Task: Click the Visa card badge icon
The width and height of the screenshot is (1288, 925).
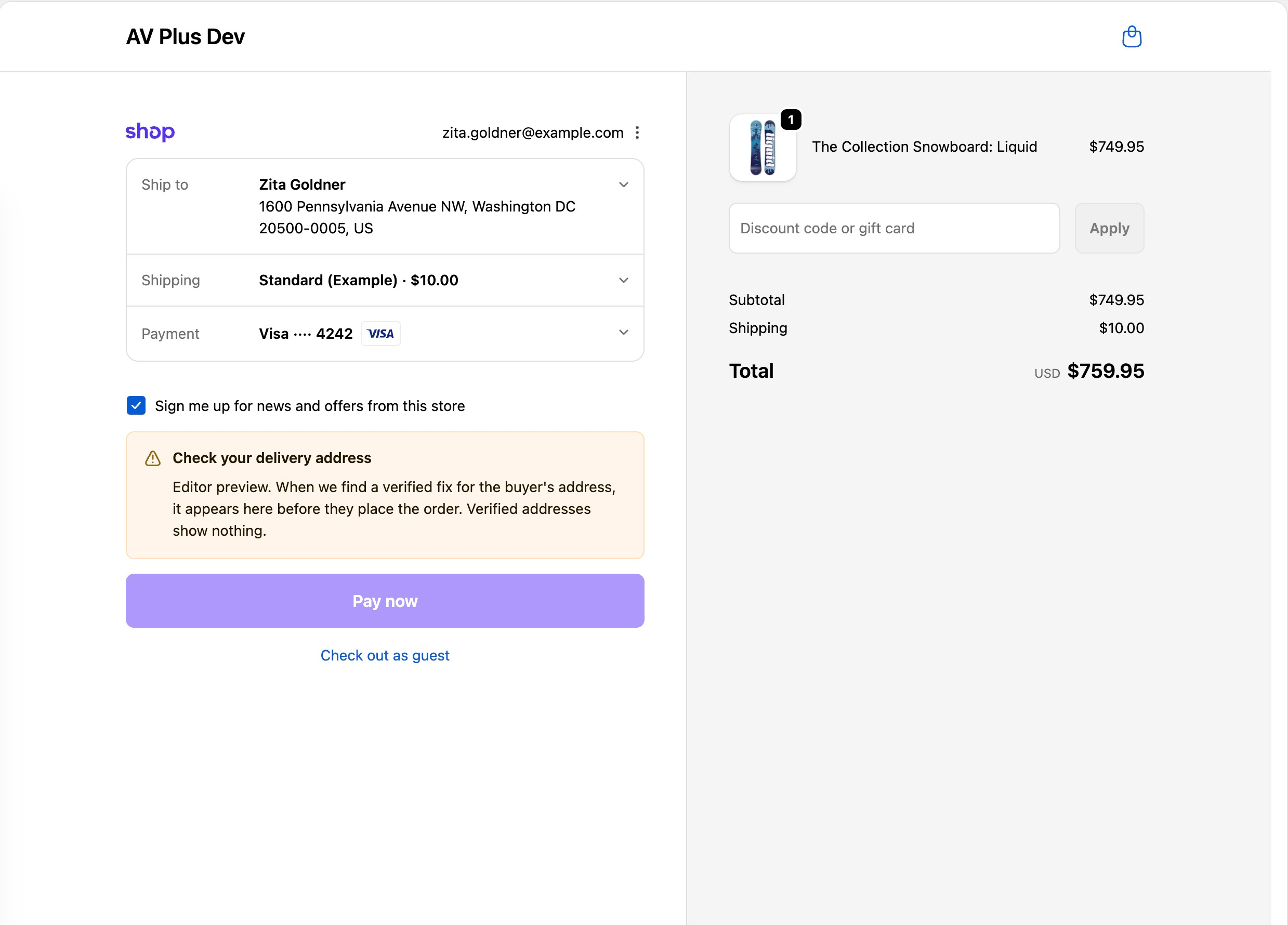Action: point(380,333)
